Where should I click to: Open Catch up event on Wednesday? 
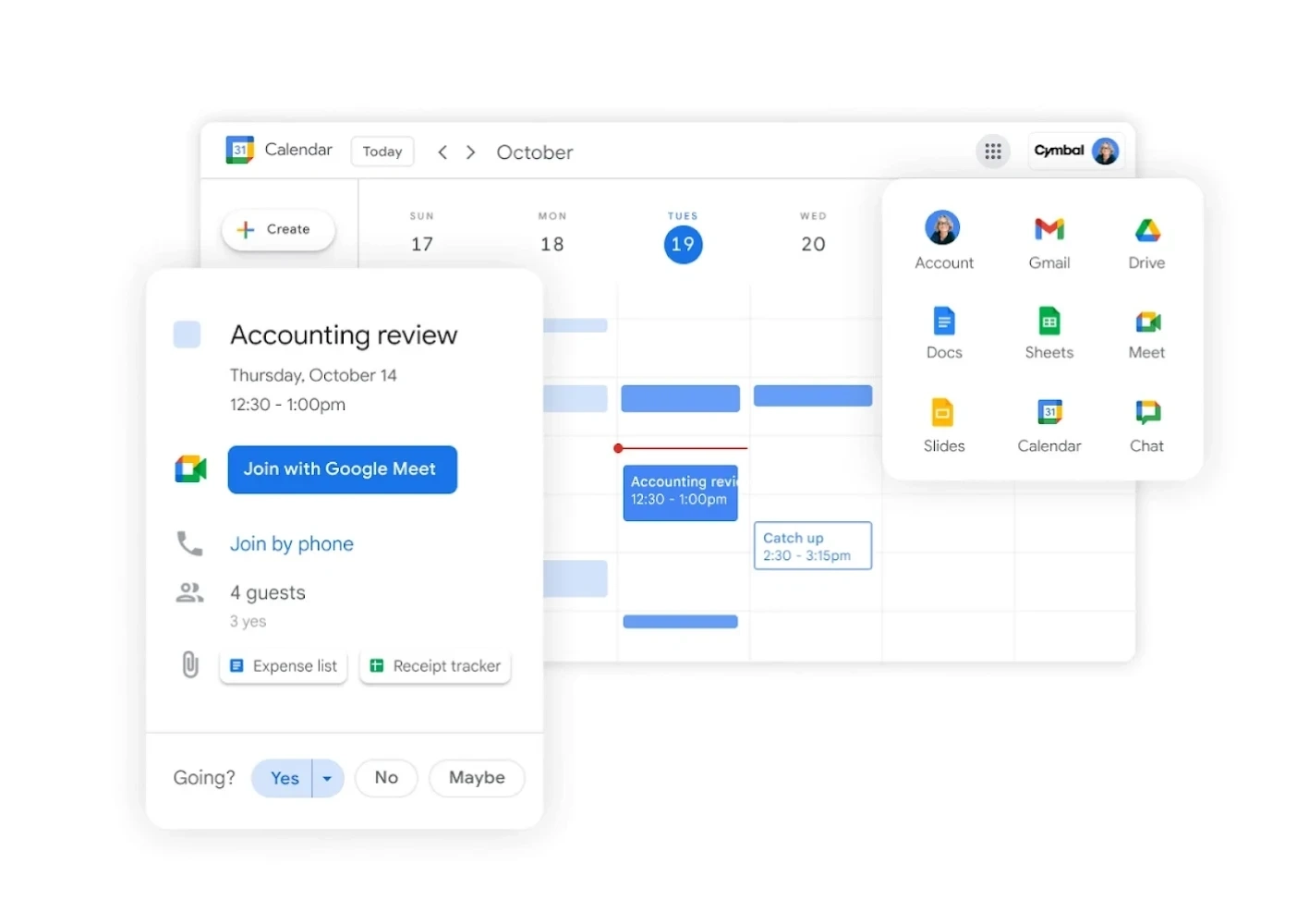tap(813, 546)
